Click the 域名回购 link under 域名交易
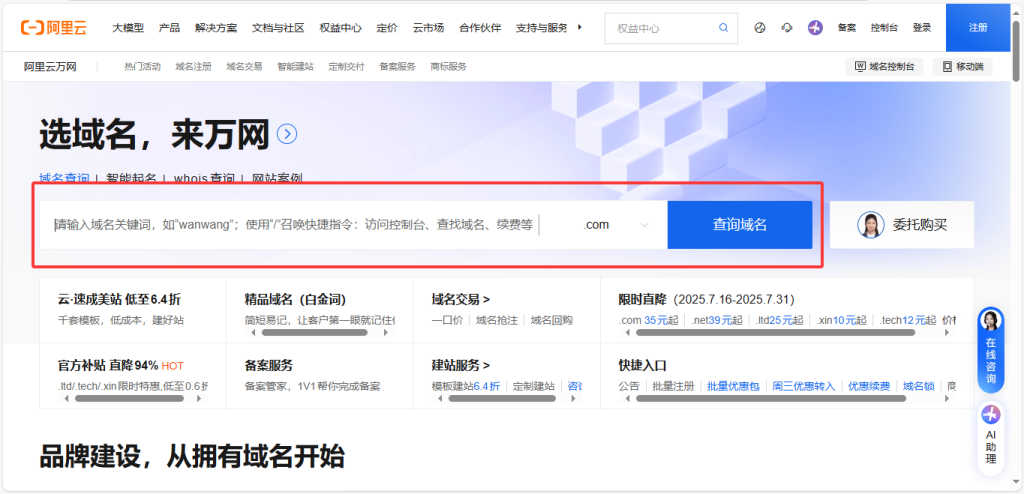This screenshot has width=1024, height=494. click(x=551, y=320)
